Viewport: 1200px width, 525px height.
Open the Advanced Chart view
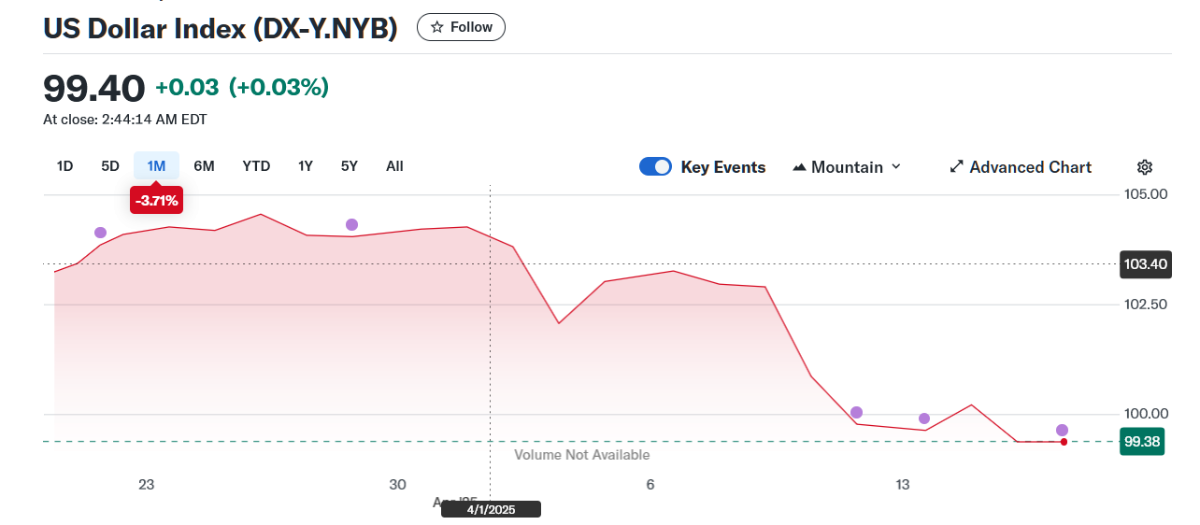(1020, 167)
